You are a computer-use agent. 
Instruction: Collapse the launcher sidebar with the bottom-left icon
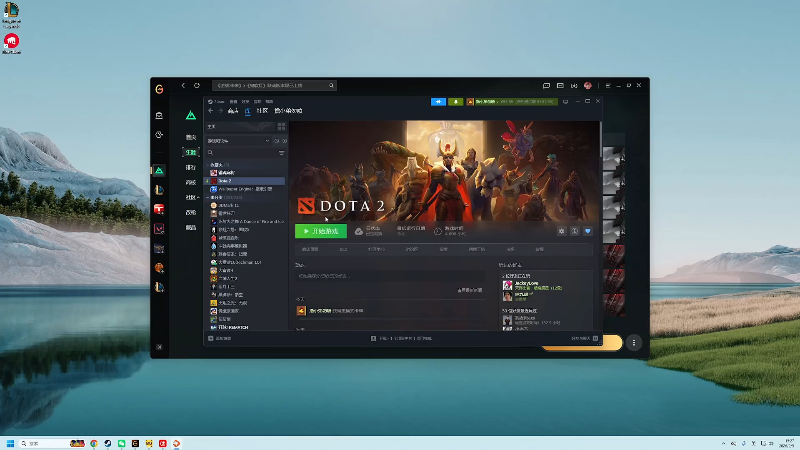pyautogui.click(x=159, y=347)
